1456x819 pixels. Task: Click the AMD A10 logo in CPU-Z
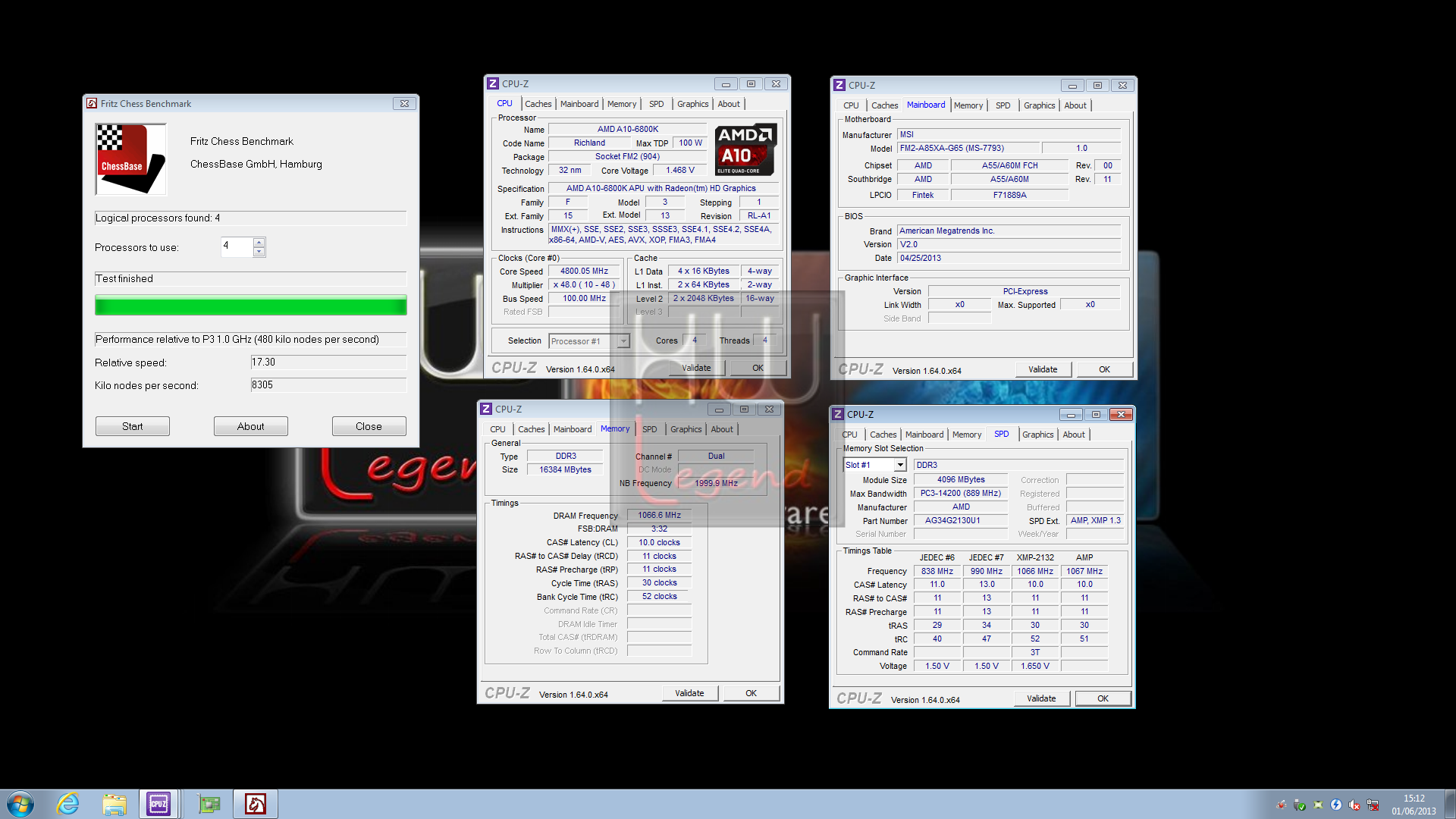[x=745, y=149]
